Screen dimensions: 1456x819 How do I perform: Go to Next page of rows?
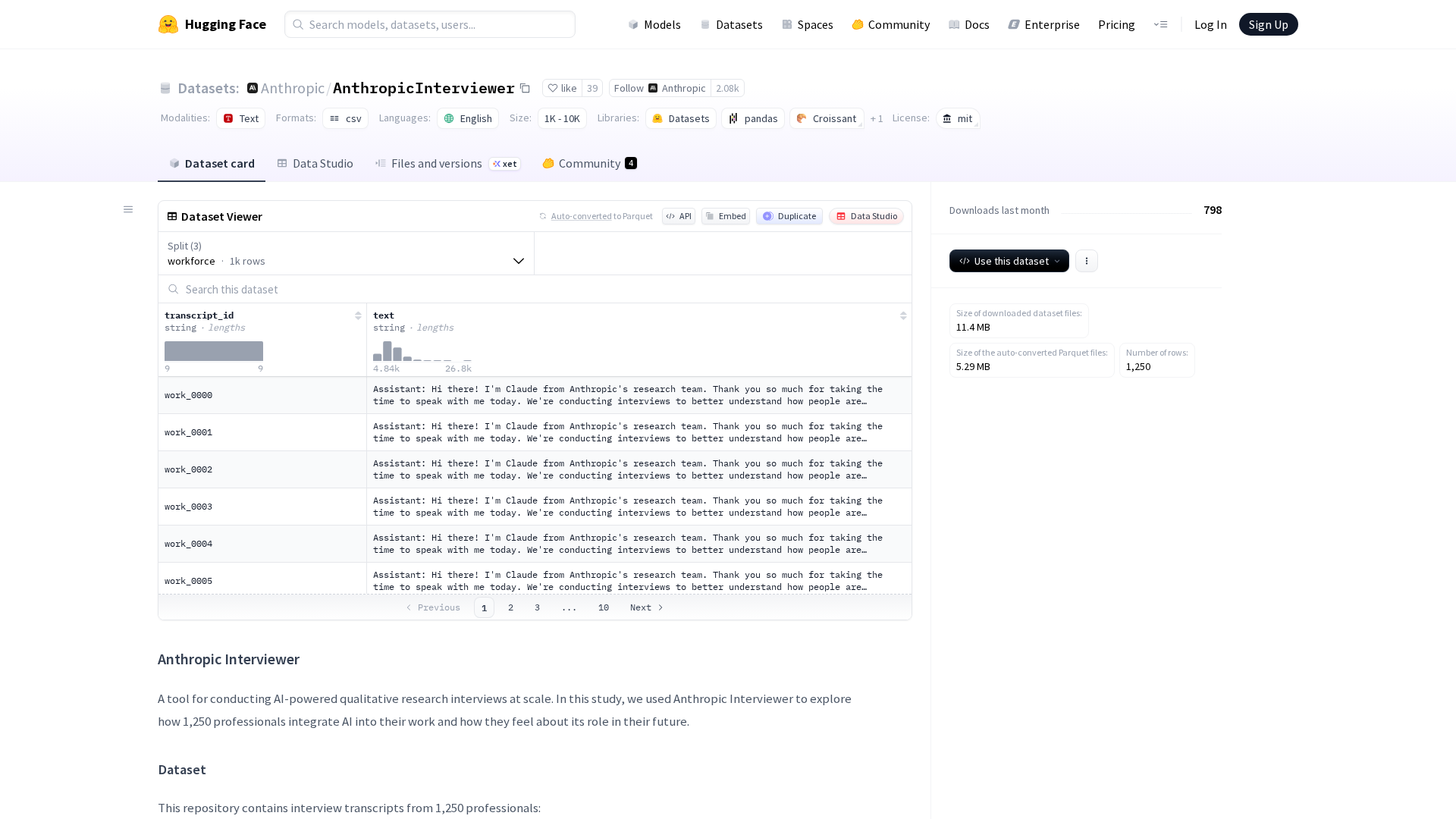[x=646, y=607]
